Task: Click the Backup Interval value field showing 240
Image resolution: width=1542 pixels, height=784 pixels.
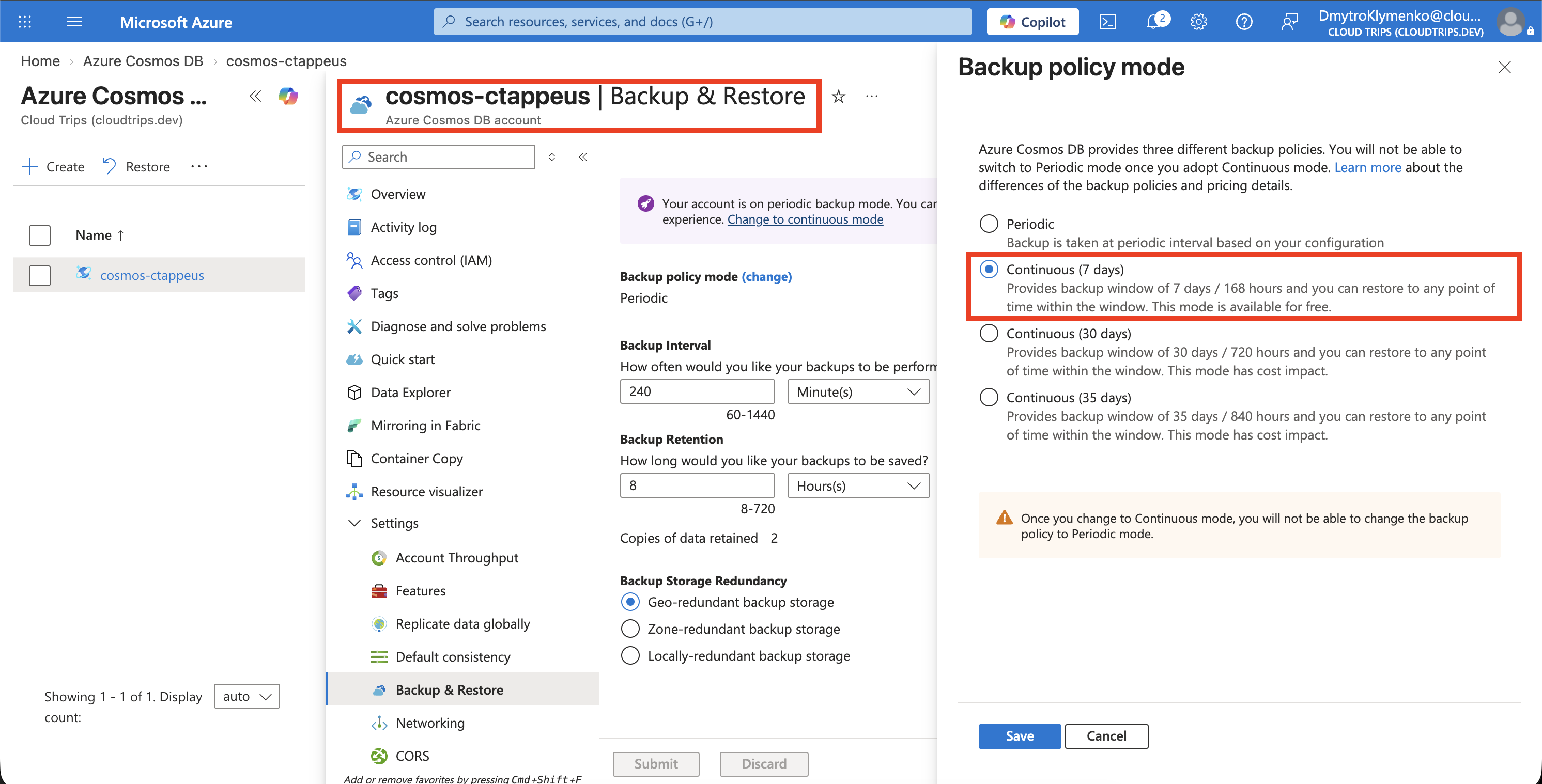Action: 698,391
